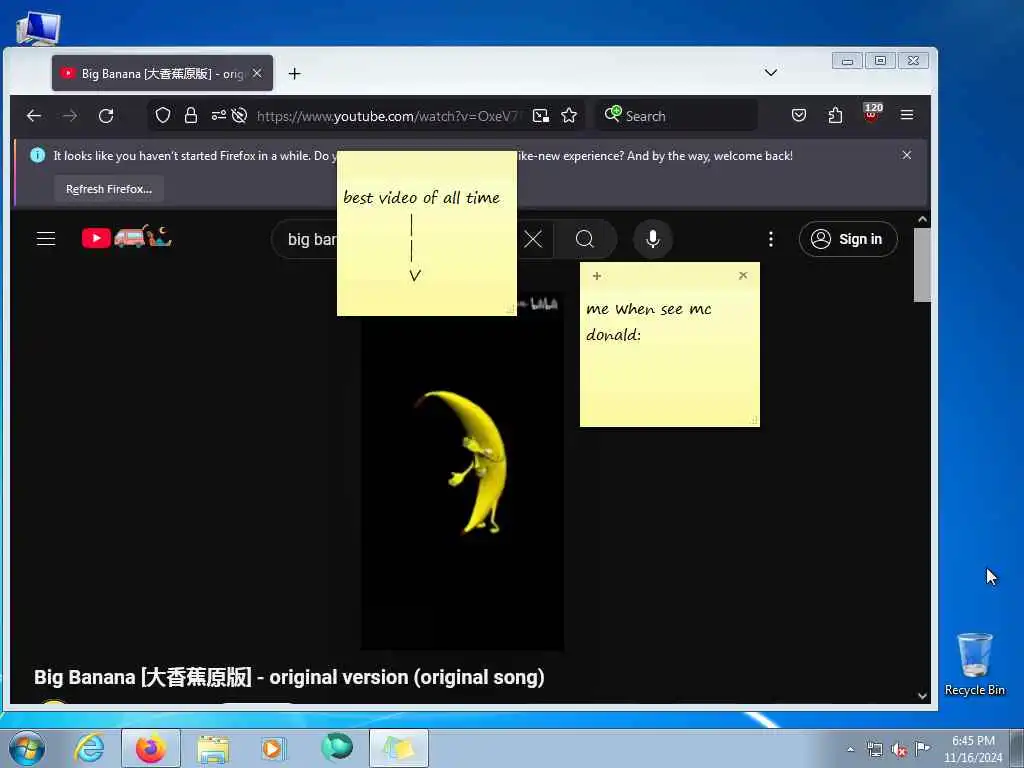Click the Big Banana video title text

[289, 677]
